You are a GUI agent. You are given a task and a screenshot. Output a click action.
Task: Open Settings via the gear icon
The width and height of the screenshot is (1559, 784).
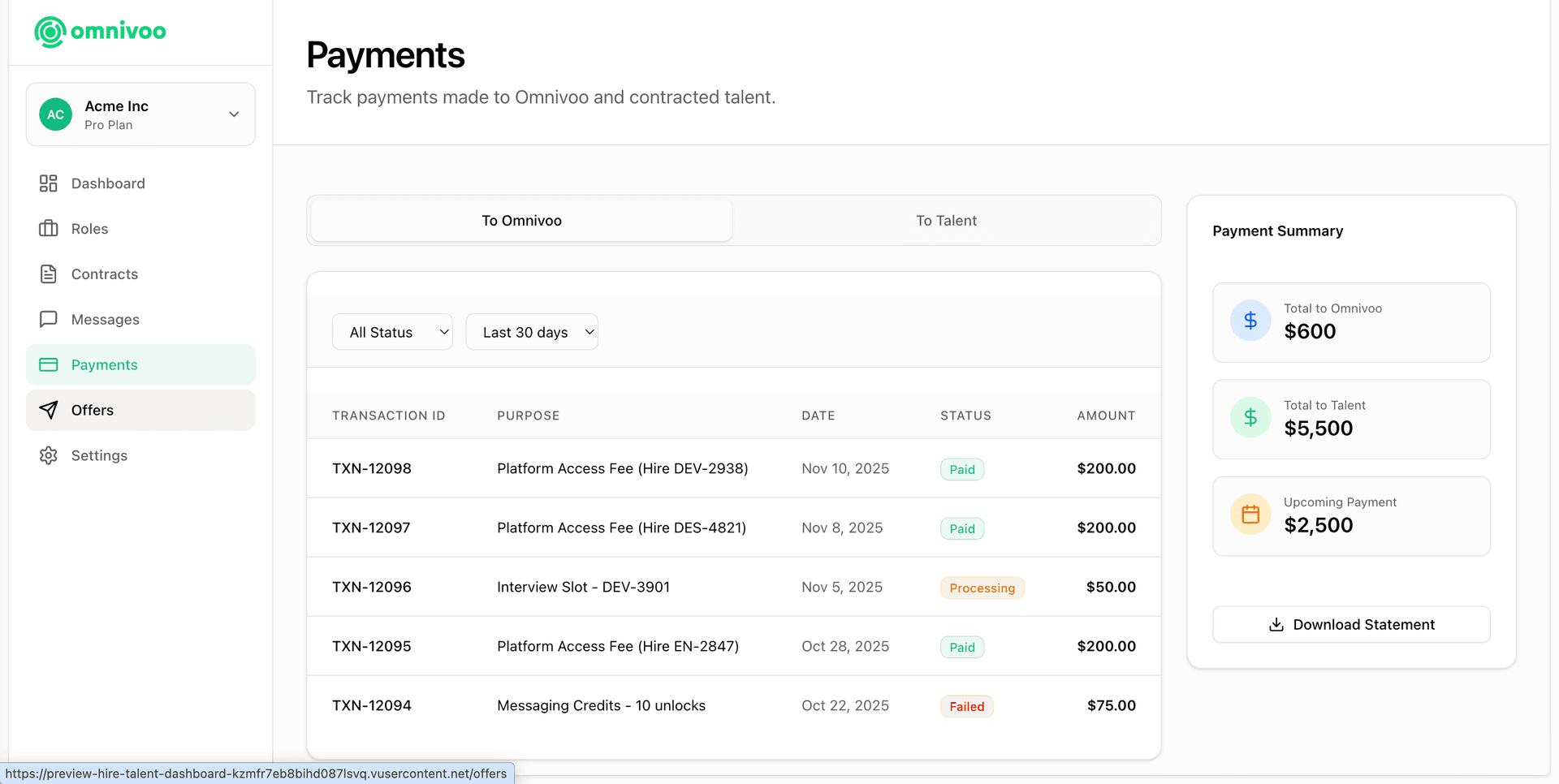click(x=49, y=455)
